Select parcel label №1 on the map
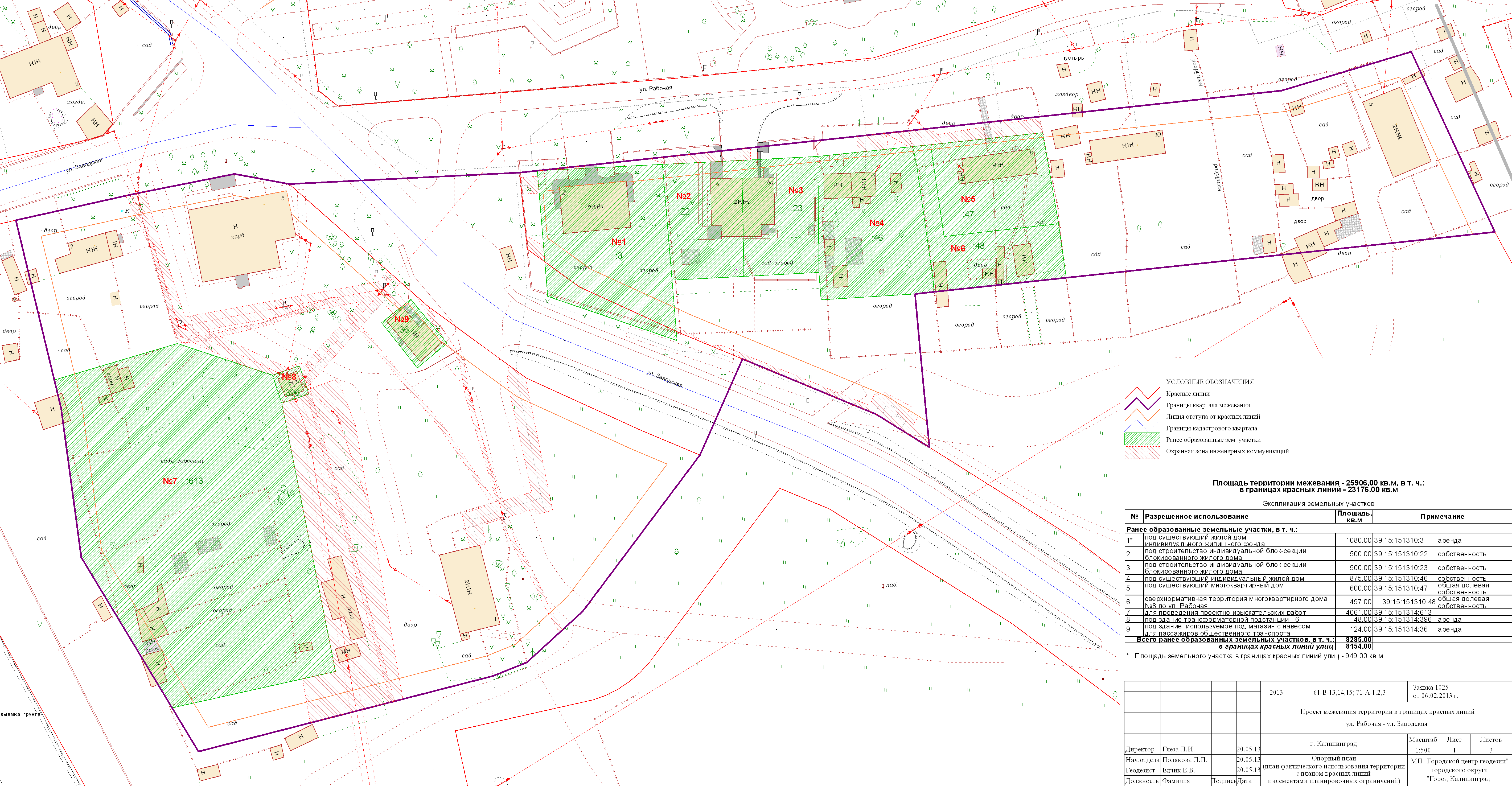The image size is (1512, 786). 619,242
